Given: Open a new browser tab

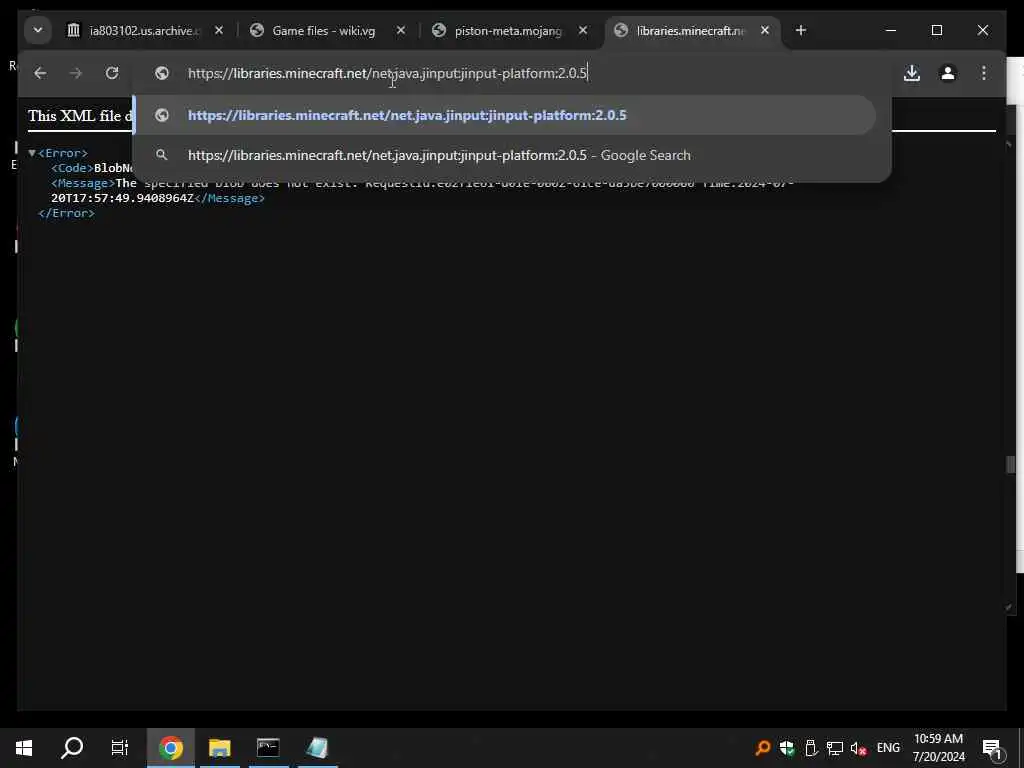Looking at the screenshot, I should point(801,31).
